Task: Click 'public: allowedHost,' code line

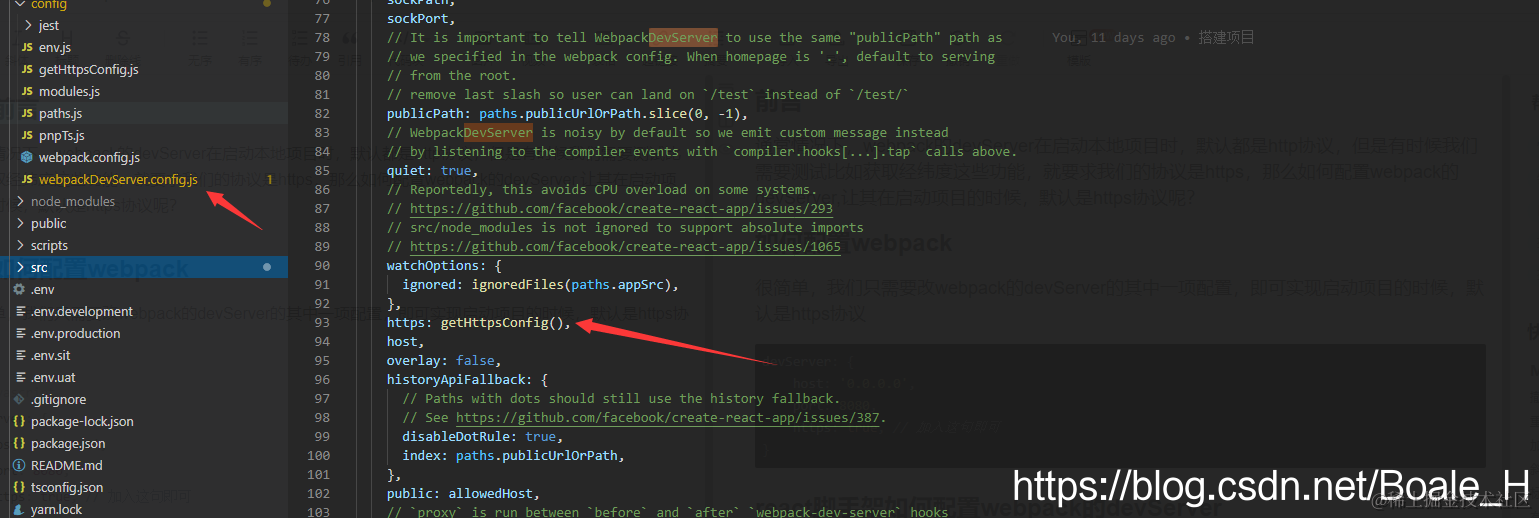Action: pyautogui.click(x=463, y=494)
